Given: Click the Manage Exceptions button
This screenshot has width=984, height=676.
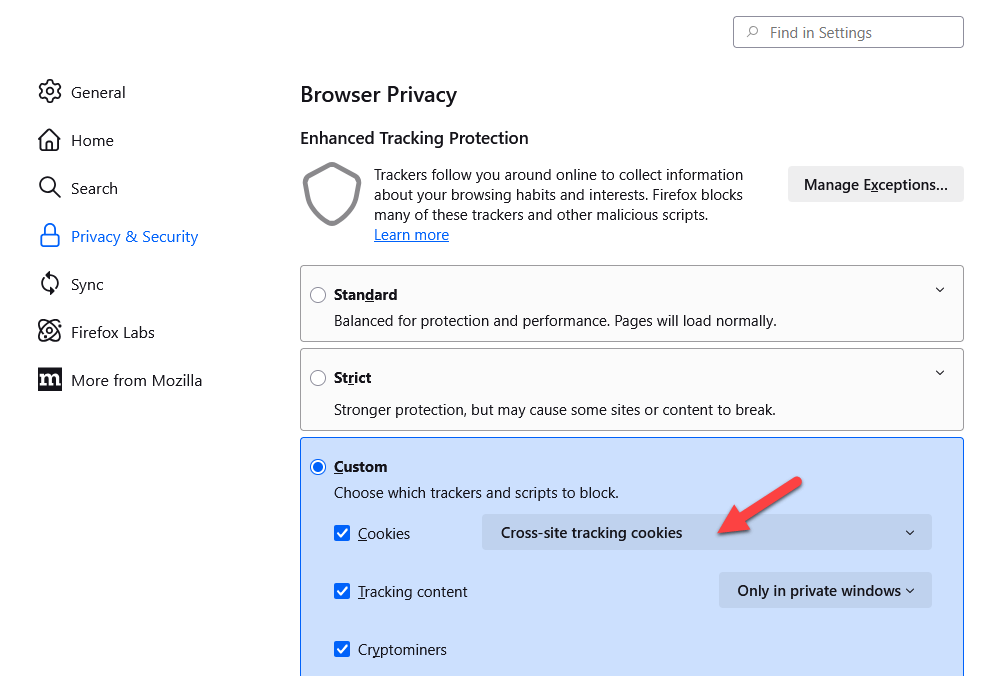Looking at the screenshot, I should click(875, 185).
